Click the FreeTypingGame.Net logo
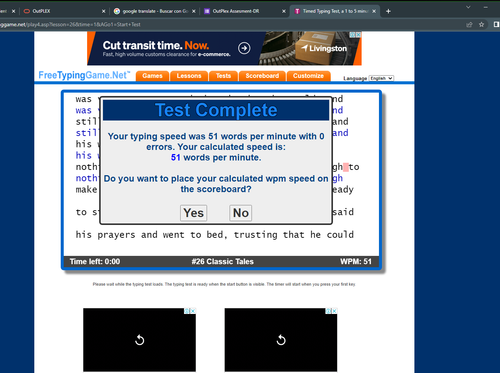Viewport: 500px width, 373px height. coord(84,75)
